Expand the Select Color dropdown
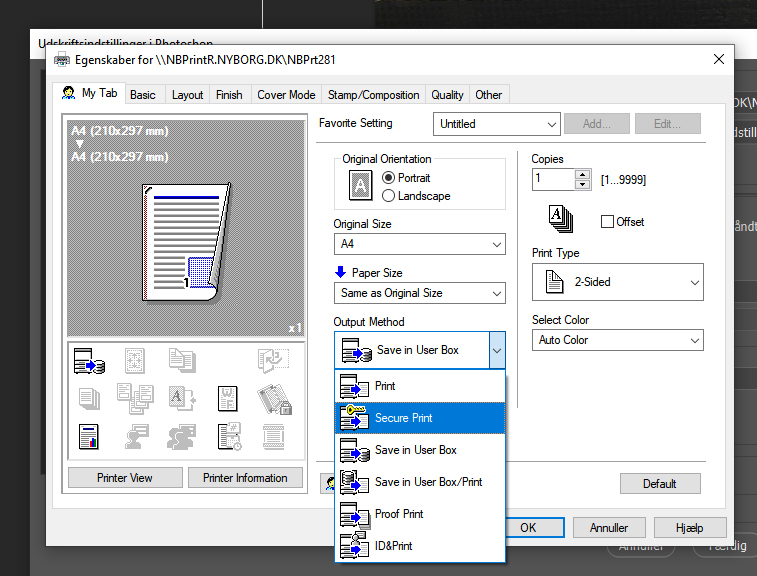 [617, 340]
